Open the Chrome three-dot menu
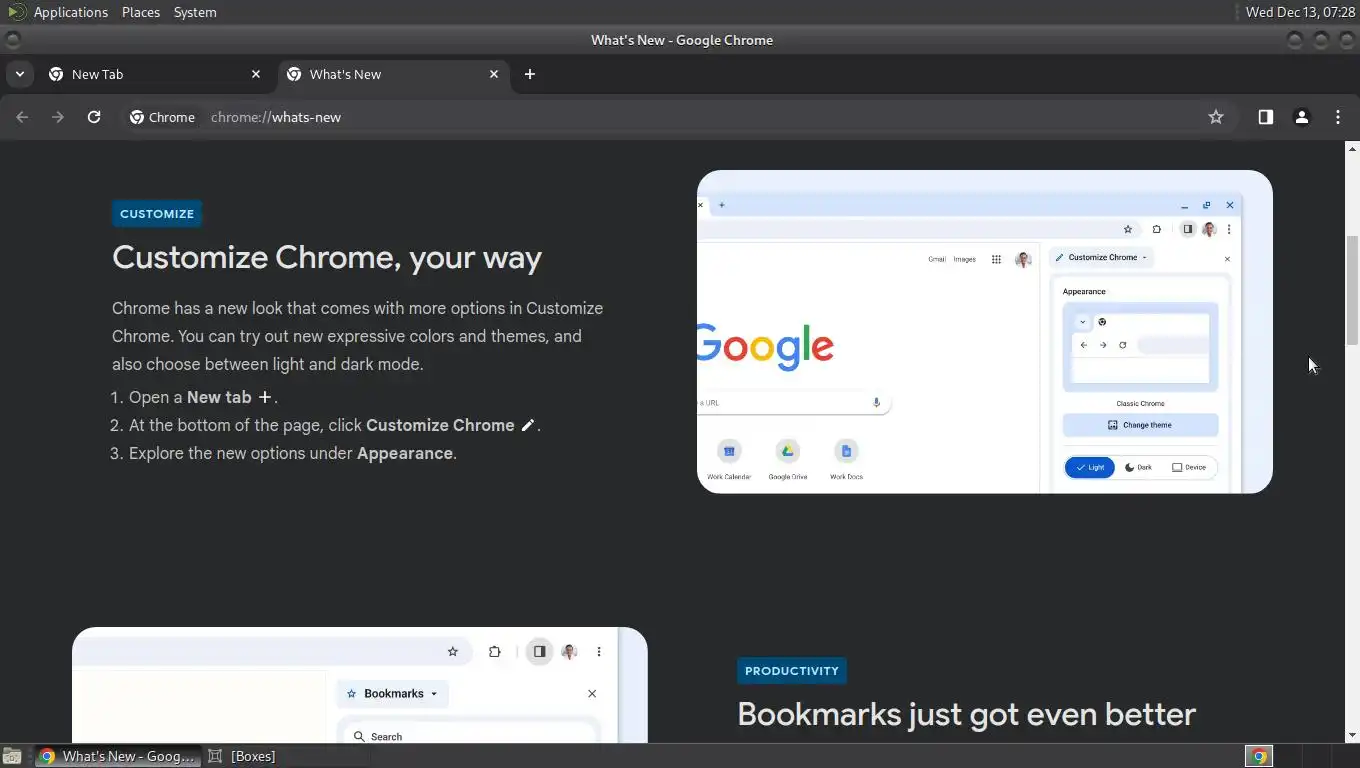This screenshot has width=1360, height=768. point(1338,117)
